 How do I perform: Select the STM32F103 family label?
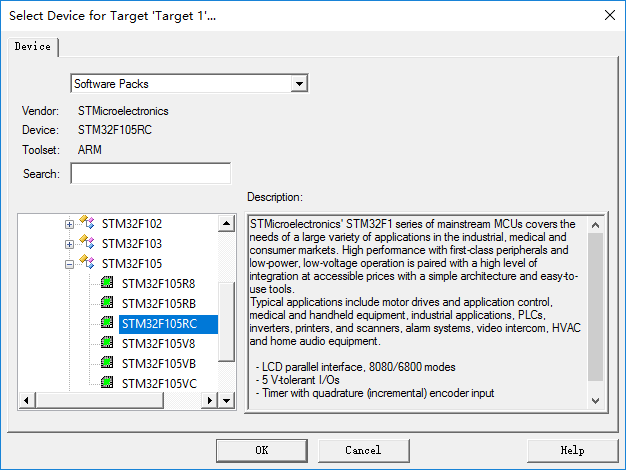[132, 244]
